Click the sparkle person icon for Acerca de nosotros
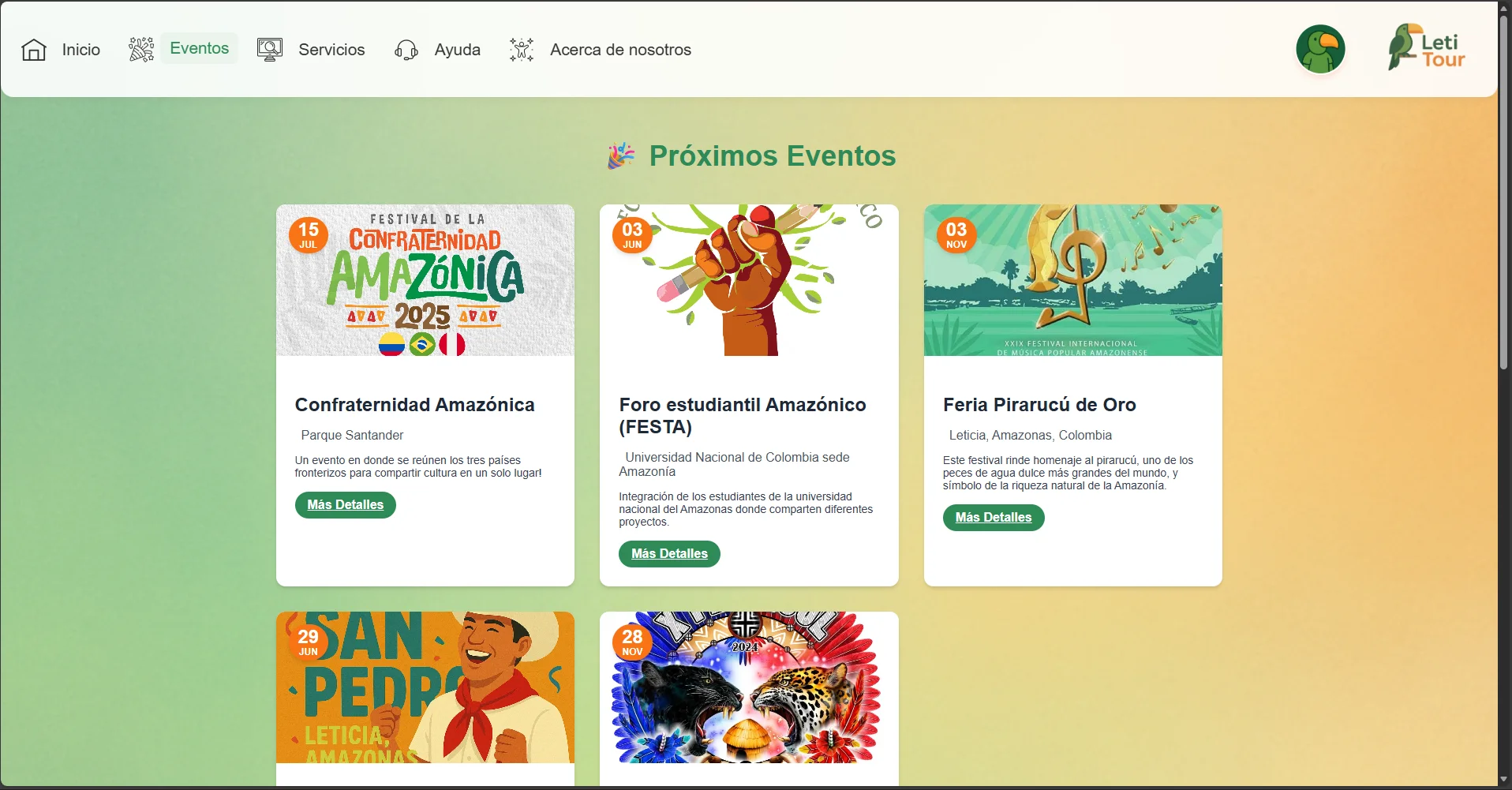 pos(522,50)
